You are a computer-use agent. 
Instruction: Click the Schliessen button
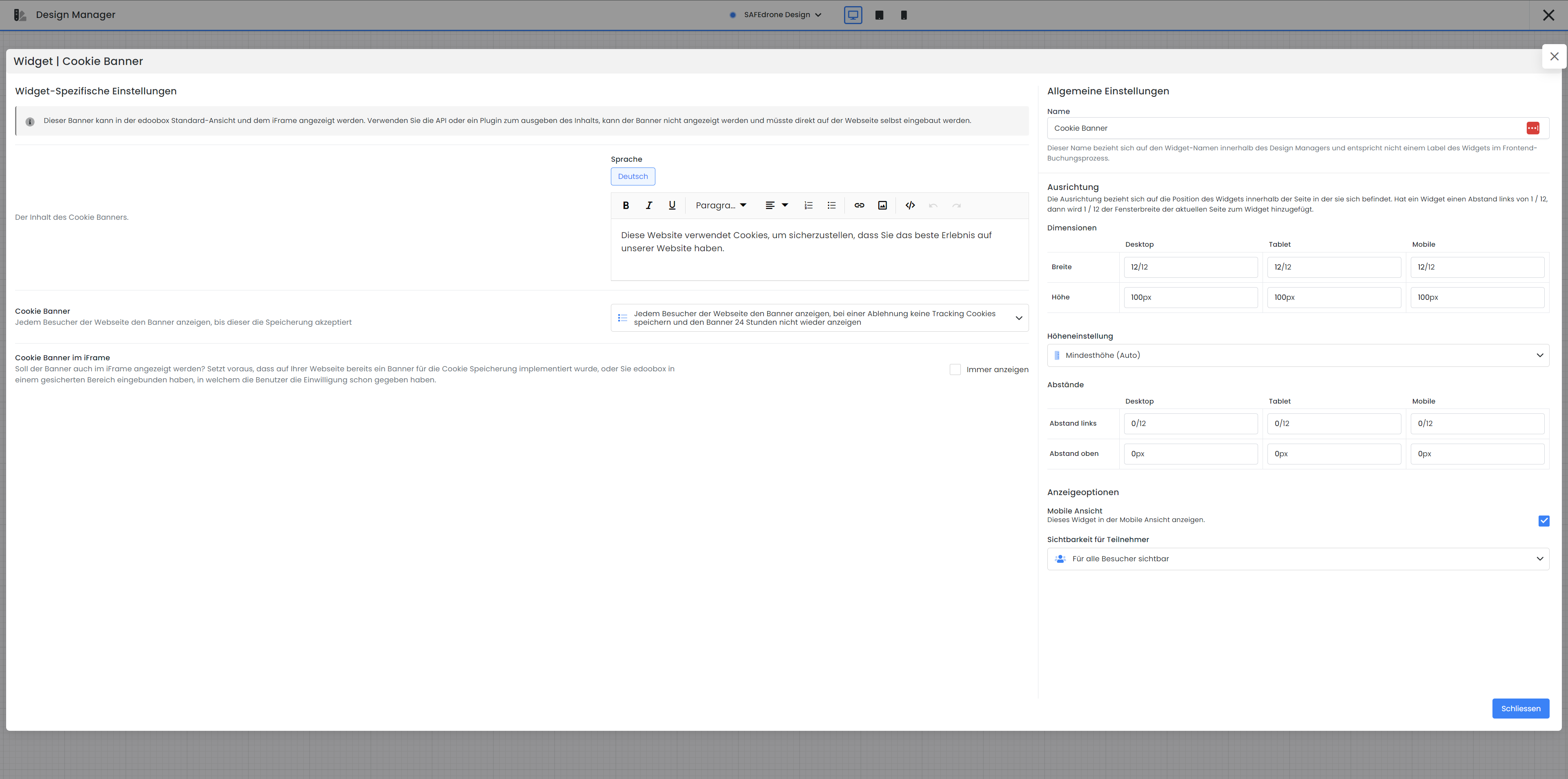click(1520, 708)
